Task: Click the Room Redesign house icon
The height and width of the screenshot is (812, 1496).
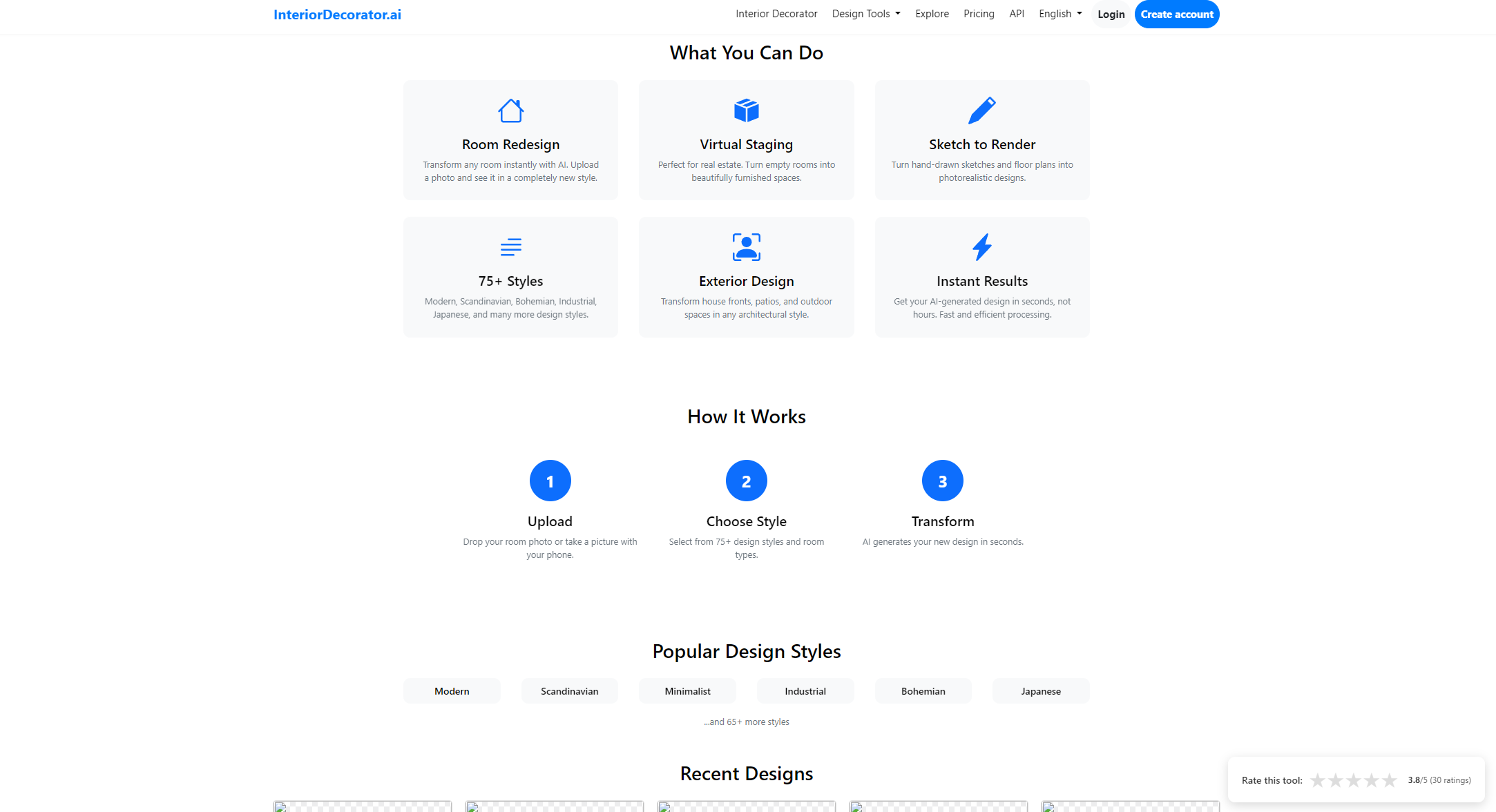Action: [x=510, y=110]
